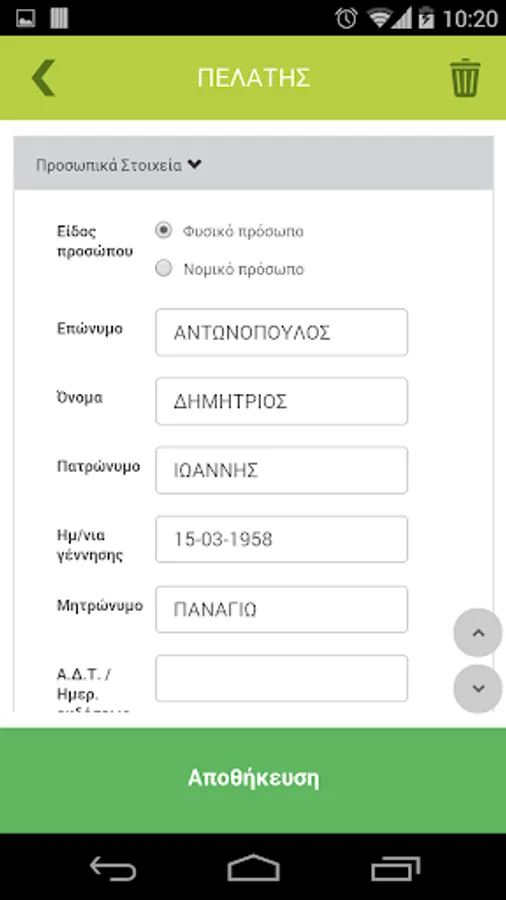This screenshot has width=506, height=900.
Task: Tap Android home navigation button
Action: pyautogui.click(x=253, y=867)
